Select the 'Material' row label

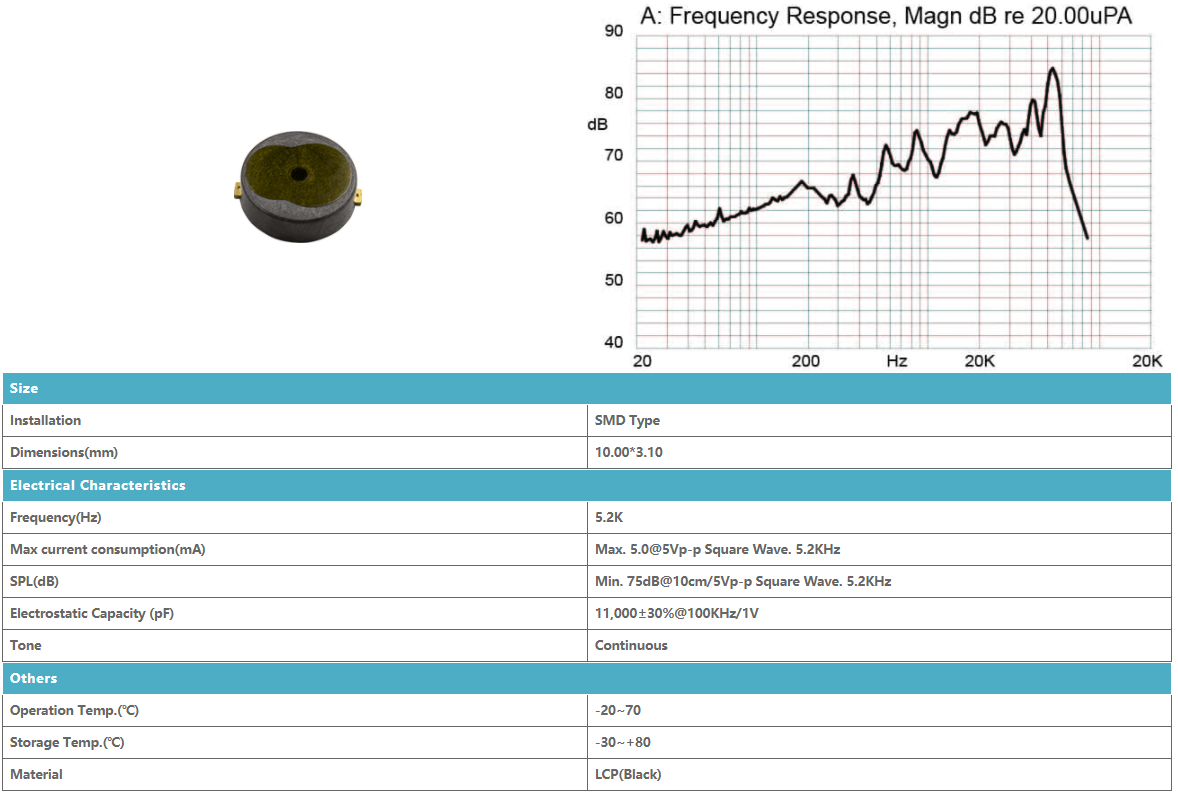point(36,775)
